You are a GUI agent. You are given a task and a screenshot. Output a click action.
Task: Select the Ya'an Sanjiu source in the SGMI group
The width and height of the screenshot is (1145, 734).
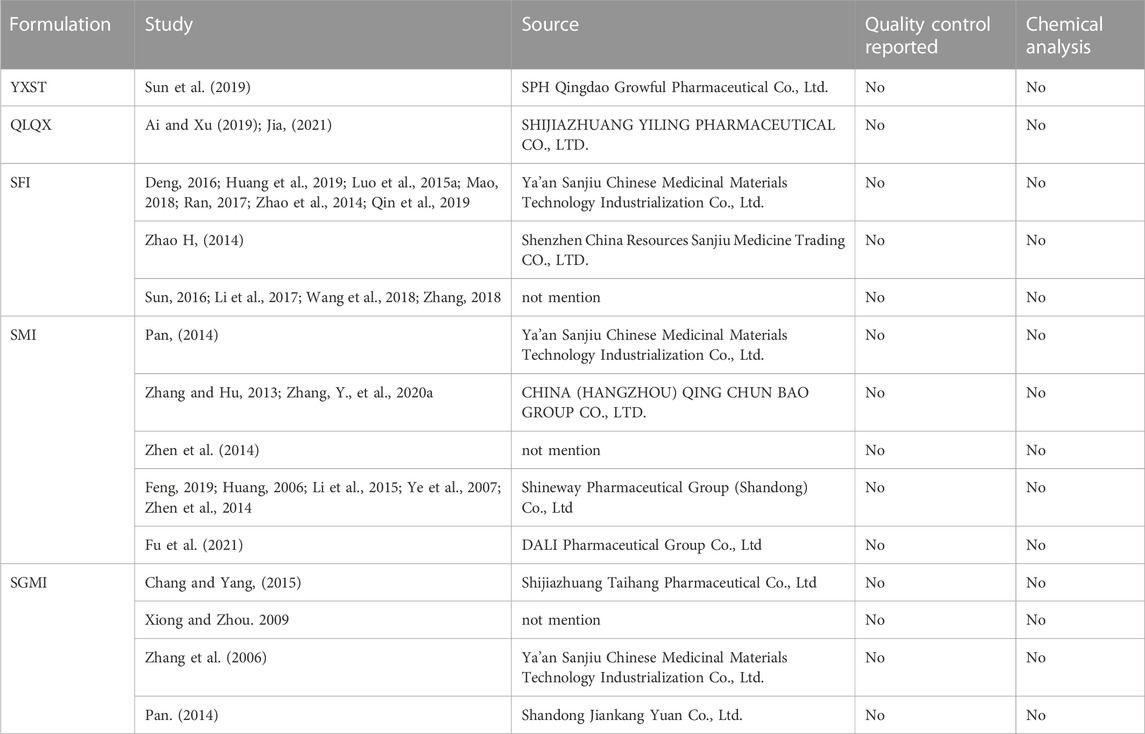[x=654, y=668]
